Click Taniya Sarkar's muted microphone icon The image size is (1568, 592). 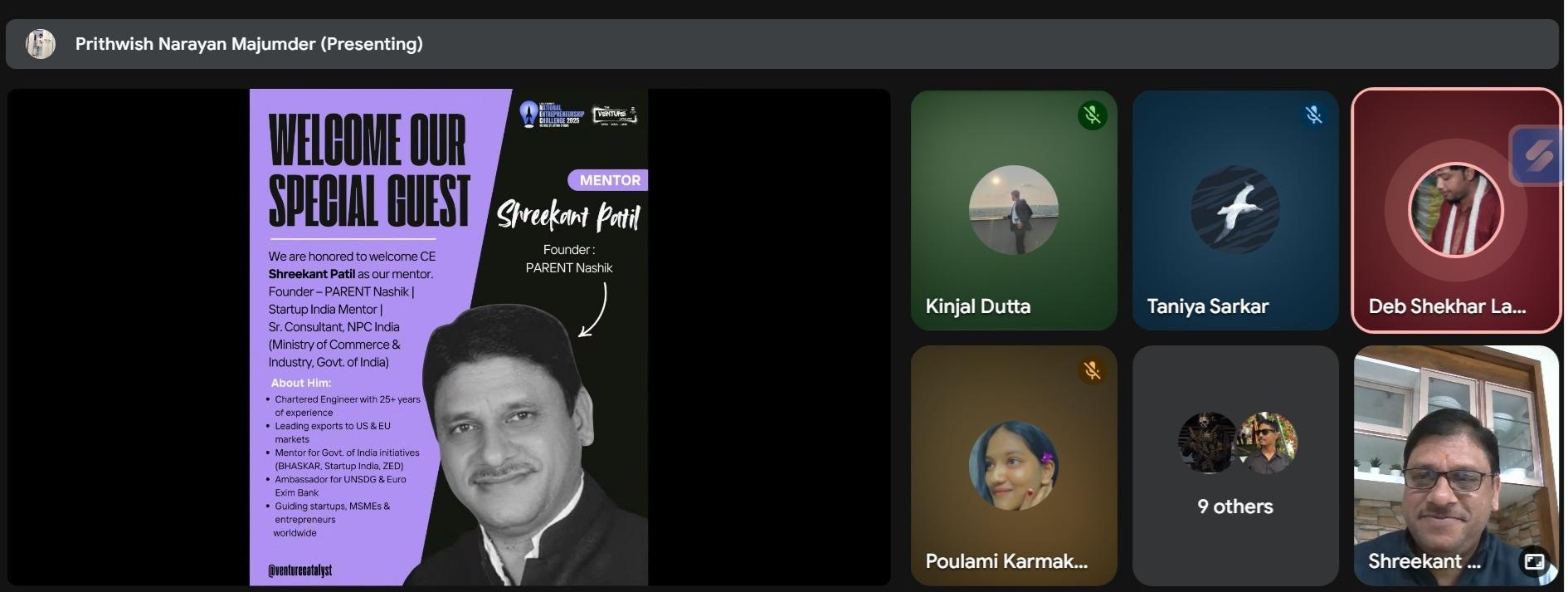[x=1314, y=115]
